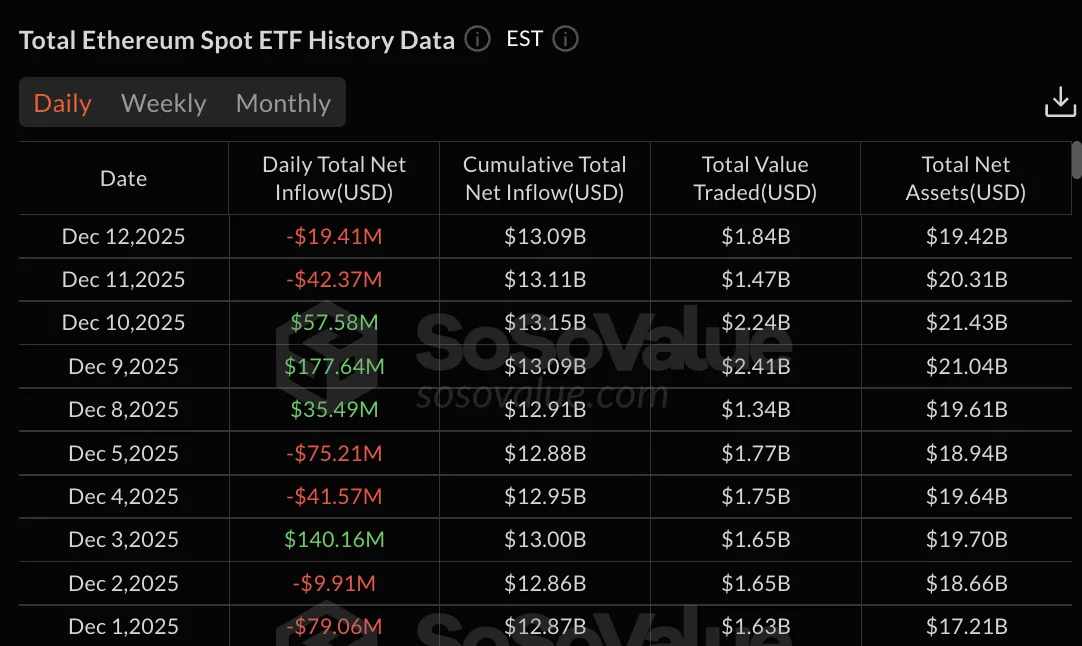Click the Date column header
Viewport: 1082px width, 646px height.
coord(123,178)
